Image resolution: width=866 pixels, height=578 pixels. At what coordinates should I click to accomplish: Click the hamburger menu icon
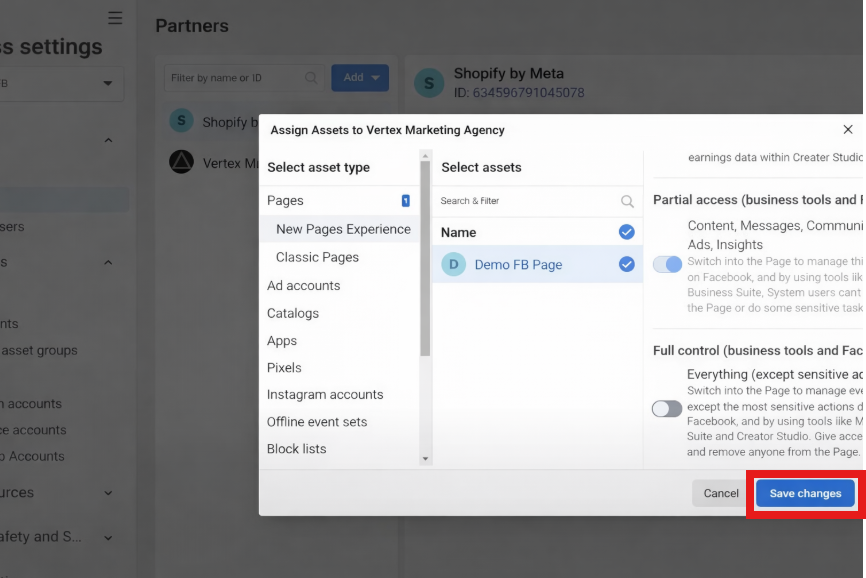pos(115,18)
